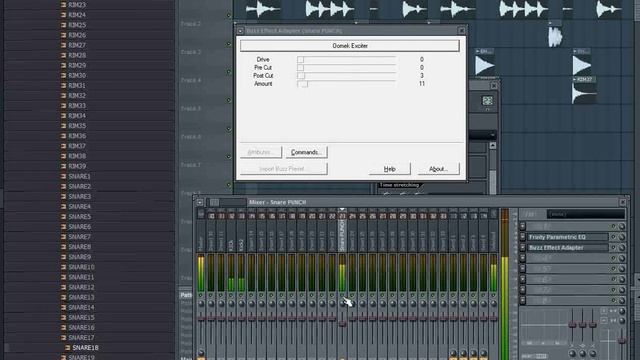Click the RIM27 audio clip in playlist

pyautogui.click(x=584, y=90)
